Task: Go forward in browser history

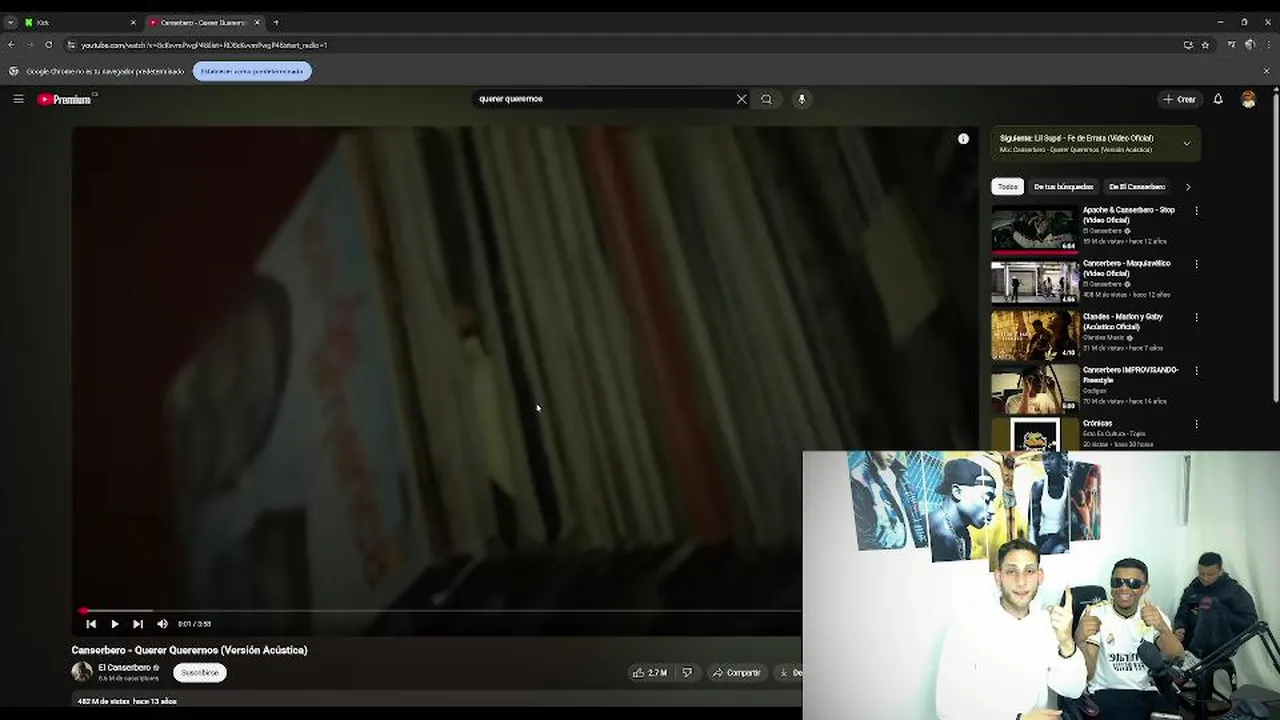Action: coord(29,45)
